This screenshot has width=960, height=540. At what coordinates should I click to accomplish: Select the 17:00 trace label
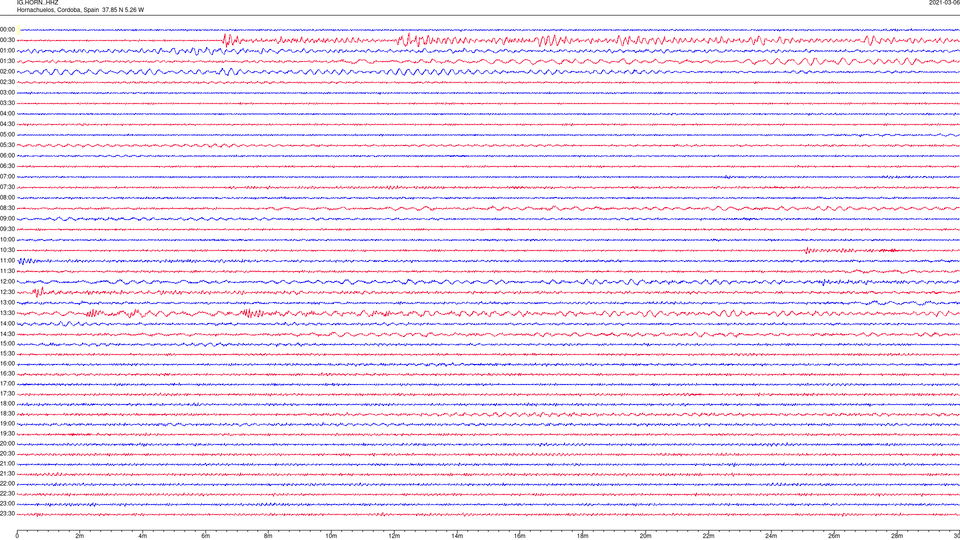pyautogui.click(x=7, y=383)
